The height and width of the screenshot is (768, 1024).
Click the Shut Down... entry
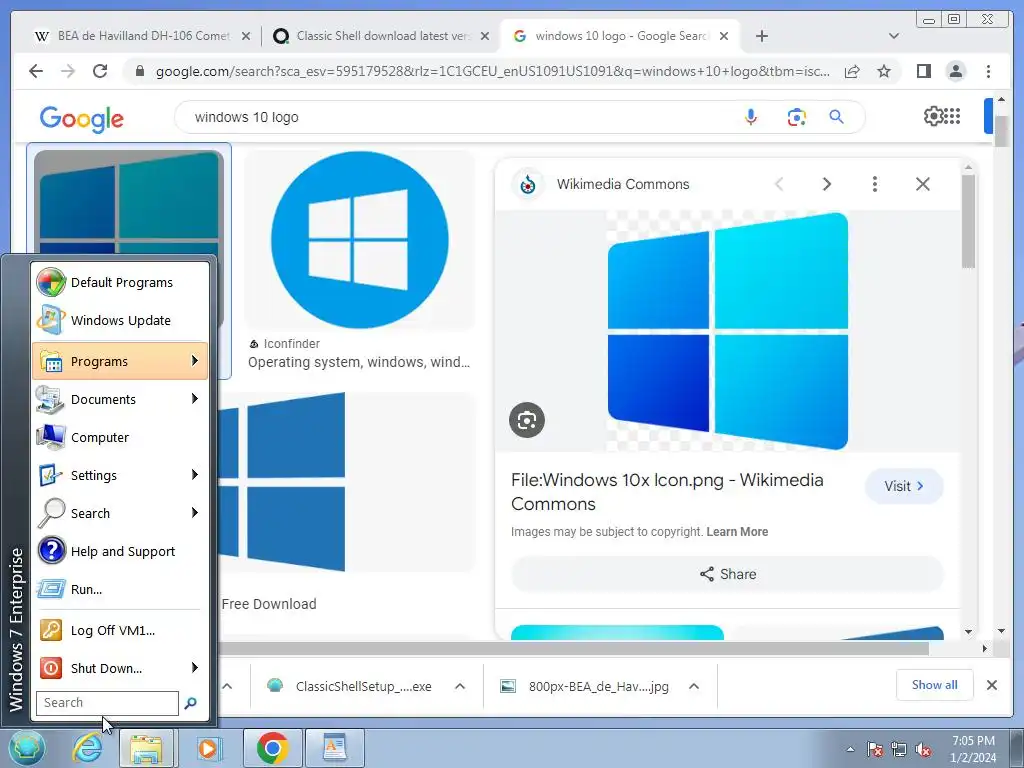click(x=120, y=668)
